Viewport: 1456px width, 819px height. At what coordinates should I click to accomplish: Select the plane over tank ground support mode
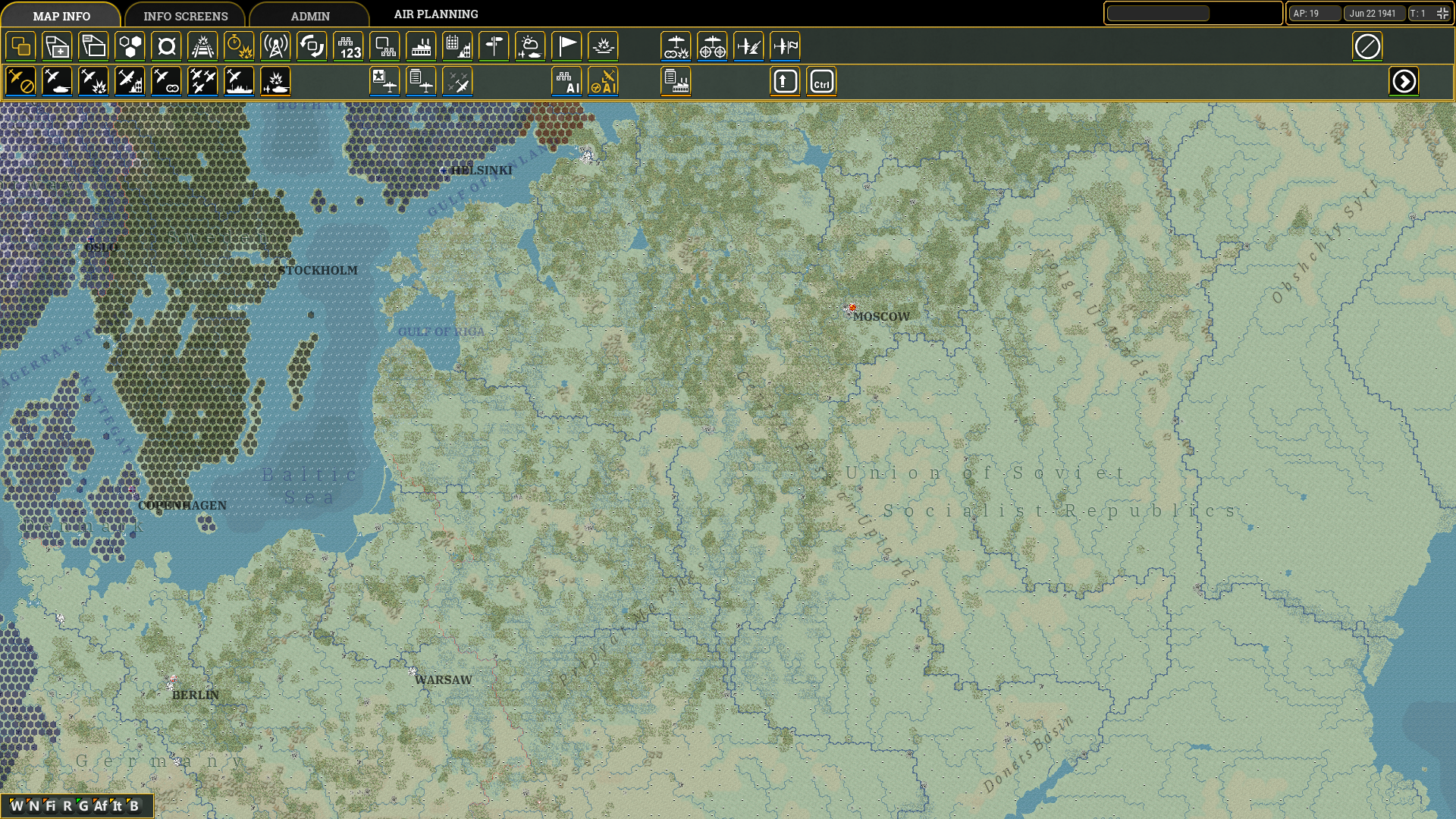(x=57, y=81)
